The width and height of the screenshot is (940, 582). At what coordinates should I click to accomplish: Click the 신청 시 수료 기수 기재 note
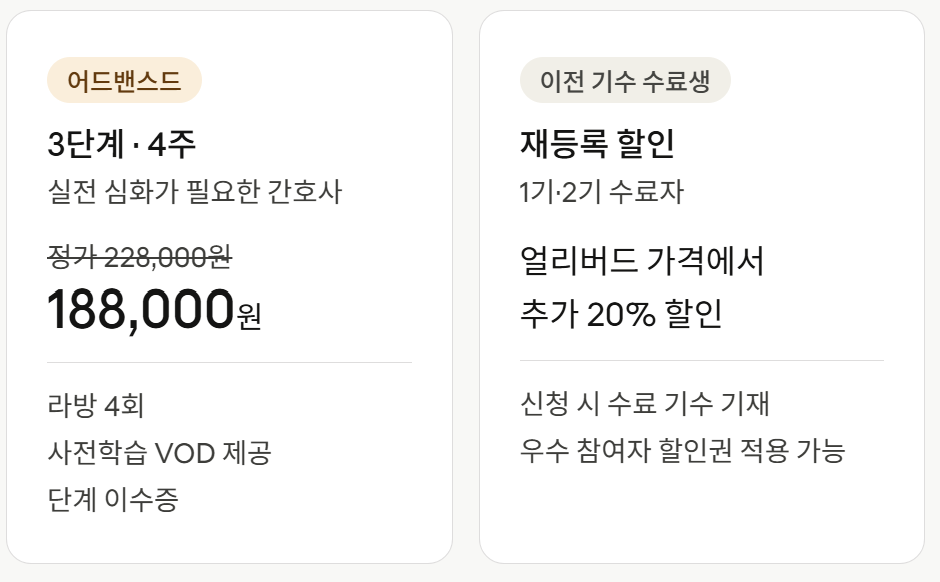point(644,404)
